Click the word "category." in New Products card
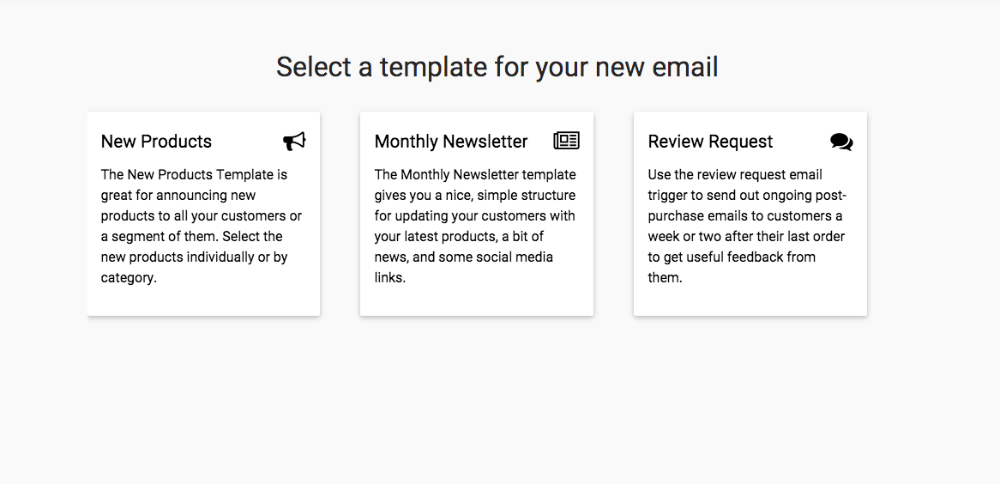The image size is (1000, 484). 129,278
